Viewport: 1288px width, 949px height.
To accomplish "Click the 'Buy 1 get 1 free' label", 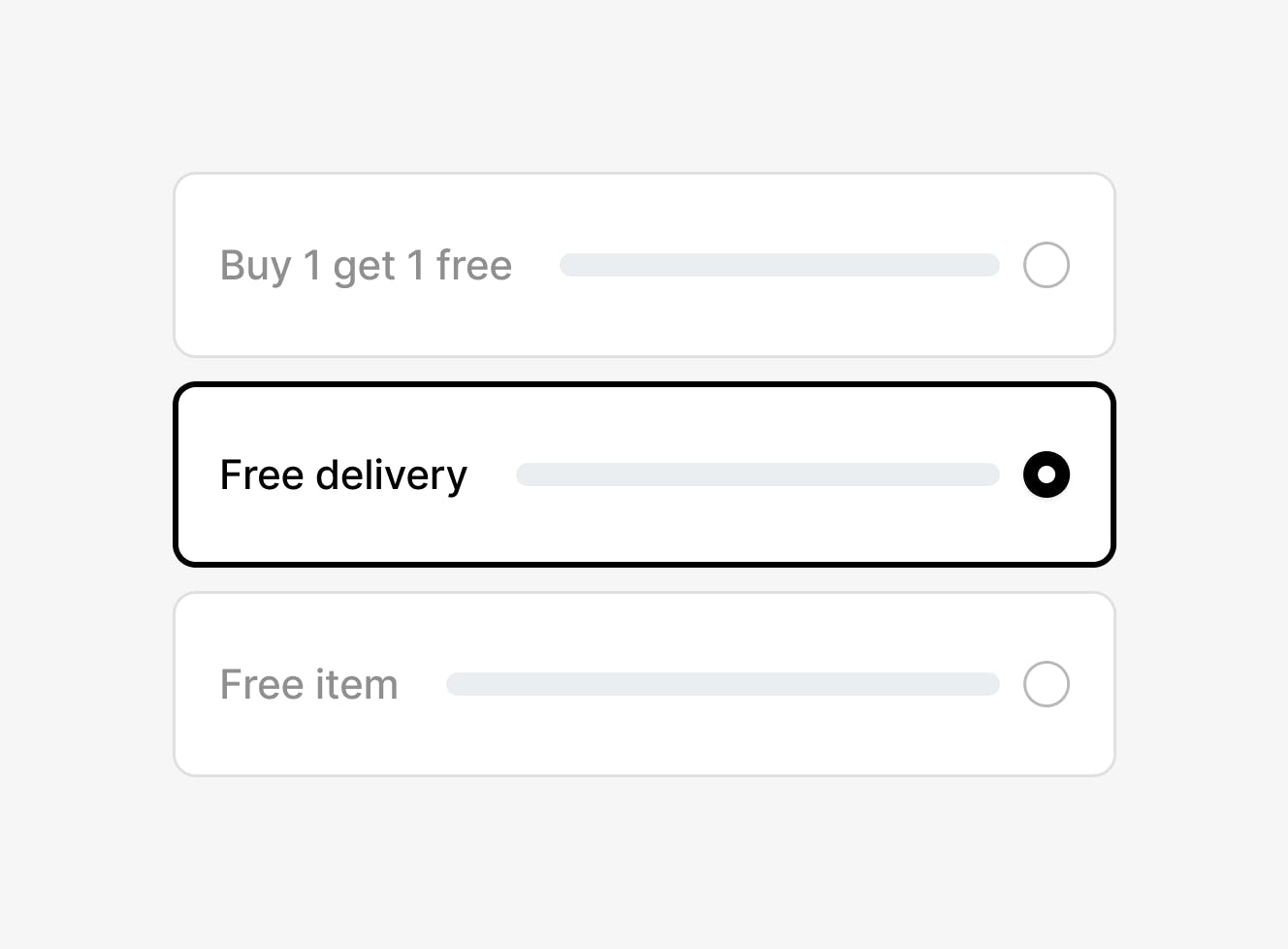I will pyautogui.click(x=366, y=265).
